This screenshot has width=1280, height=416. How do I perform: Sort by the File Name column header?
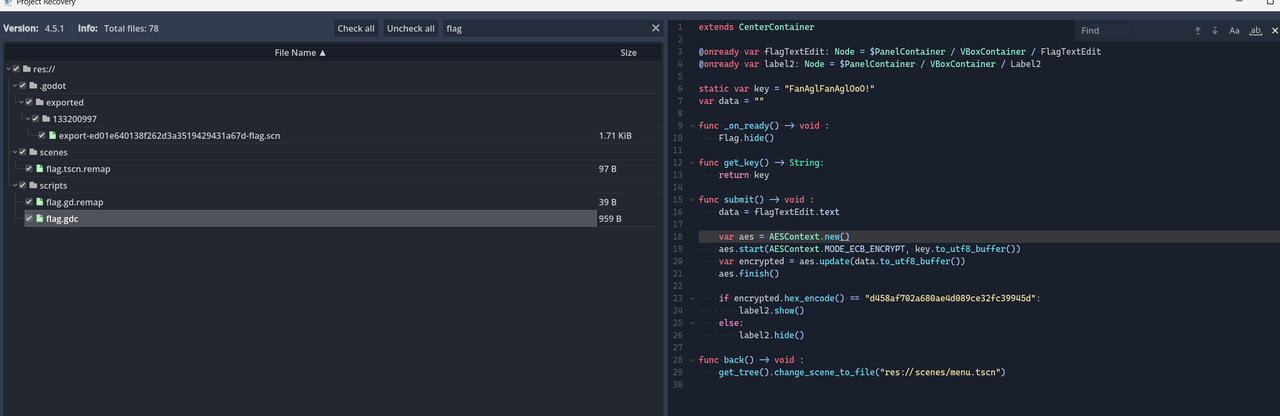click(300, 52)
